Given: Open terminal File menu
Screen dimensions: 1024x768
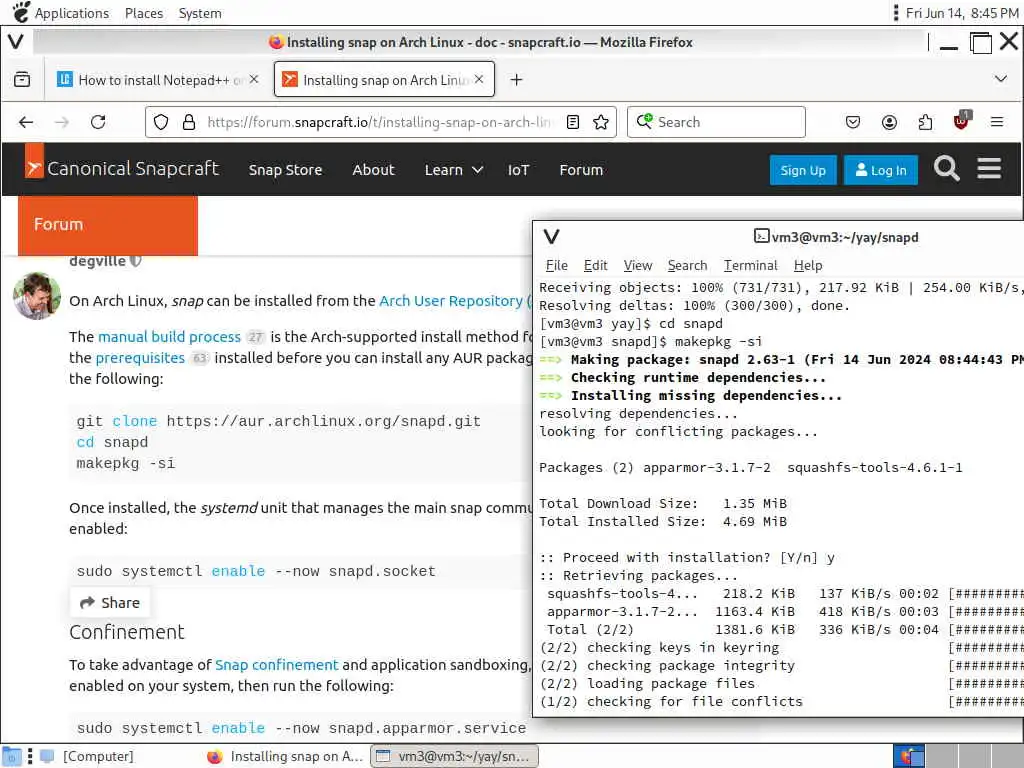Looking at the screenshot, I should [x=556, y=265].
